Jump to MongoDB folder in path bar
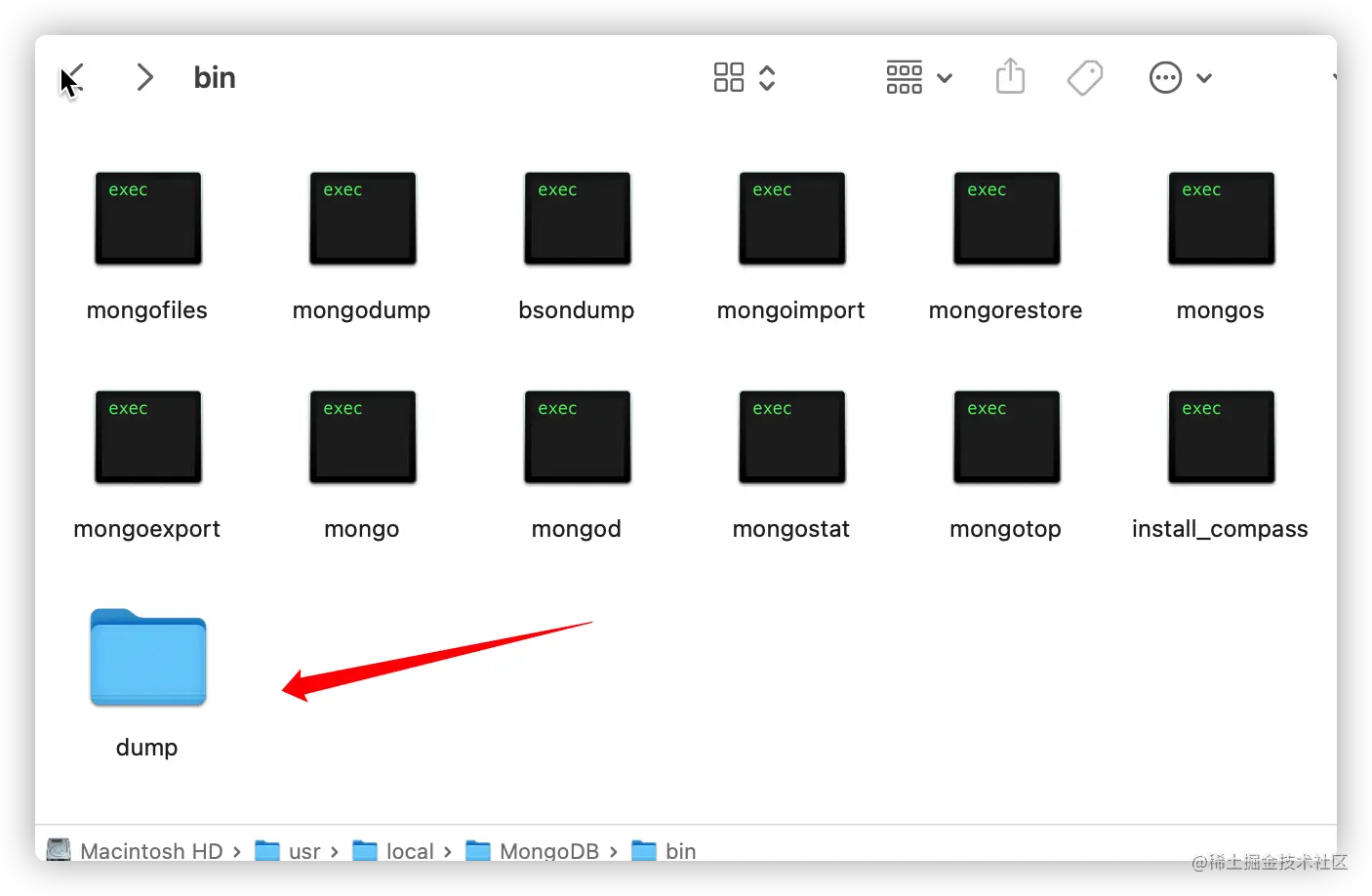The height and width of the screenshot is (896, 1372). [x=533, y=851]
